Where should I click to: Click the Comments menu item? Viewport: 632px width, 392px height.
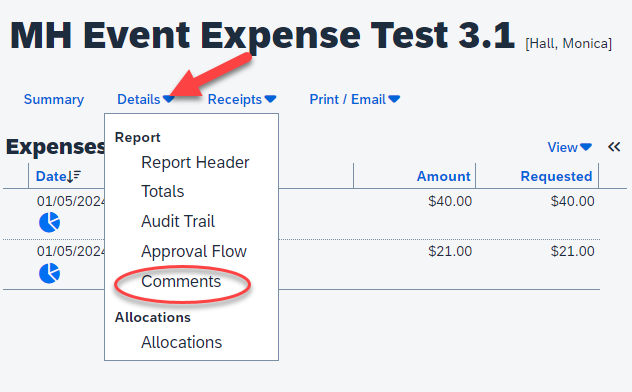(181, 282)
